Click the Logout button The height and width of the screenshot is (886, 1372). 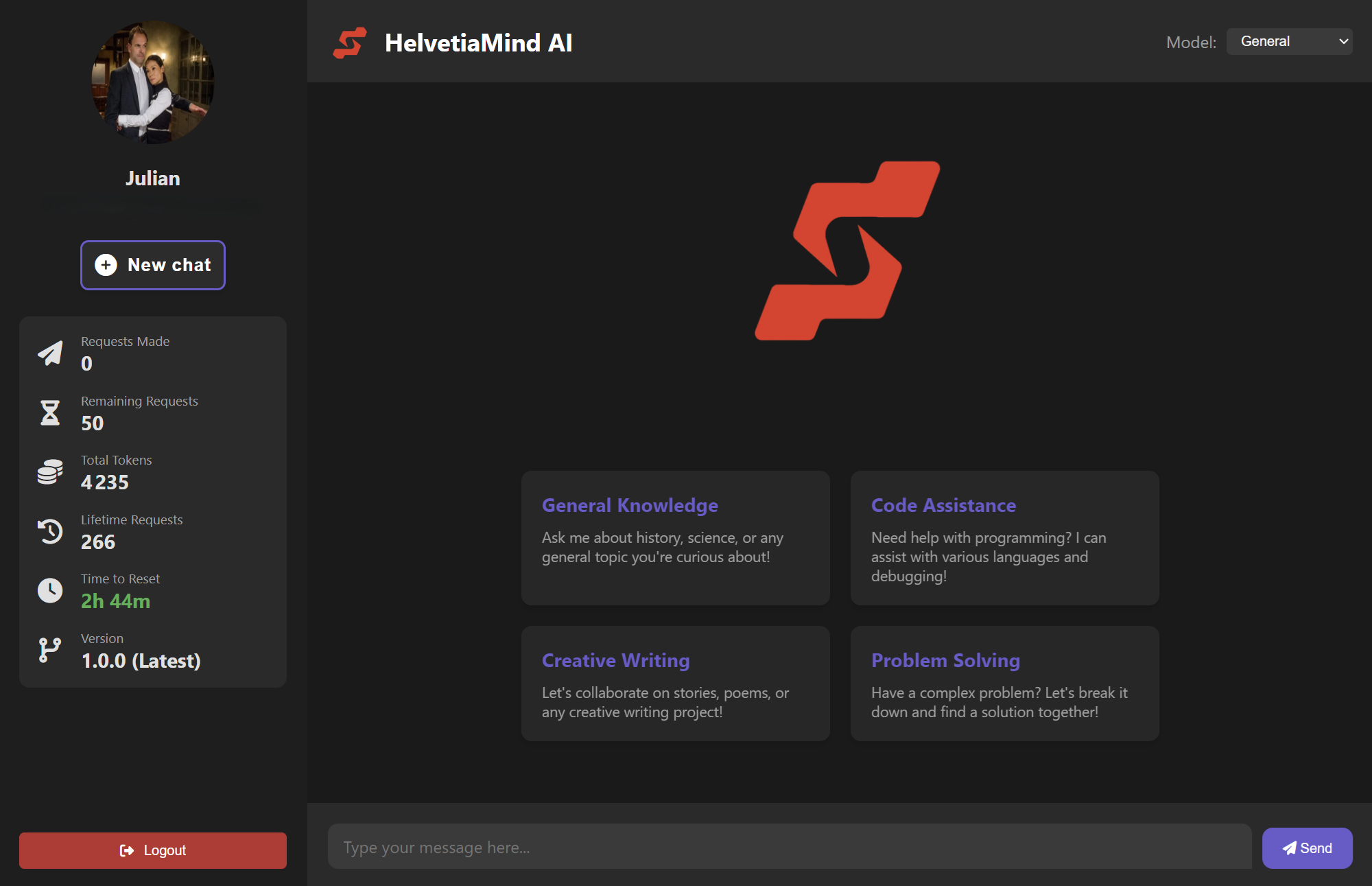point(152,849)
